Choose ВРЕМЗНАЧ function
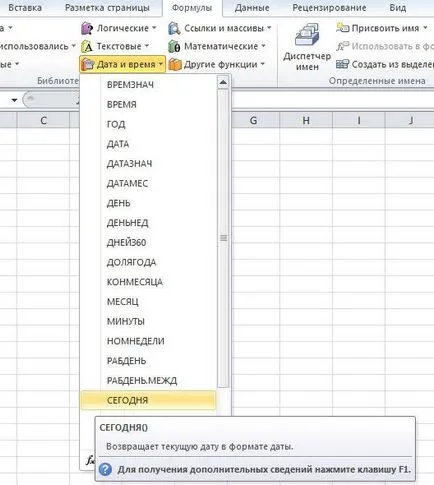 coord(149,85)
